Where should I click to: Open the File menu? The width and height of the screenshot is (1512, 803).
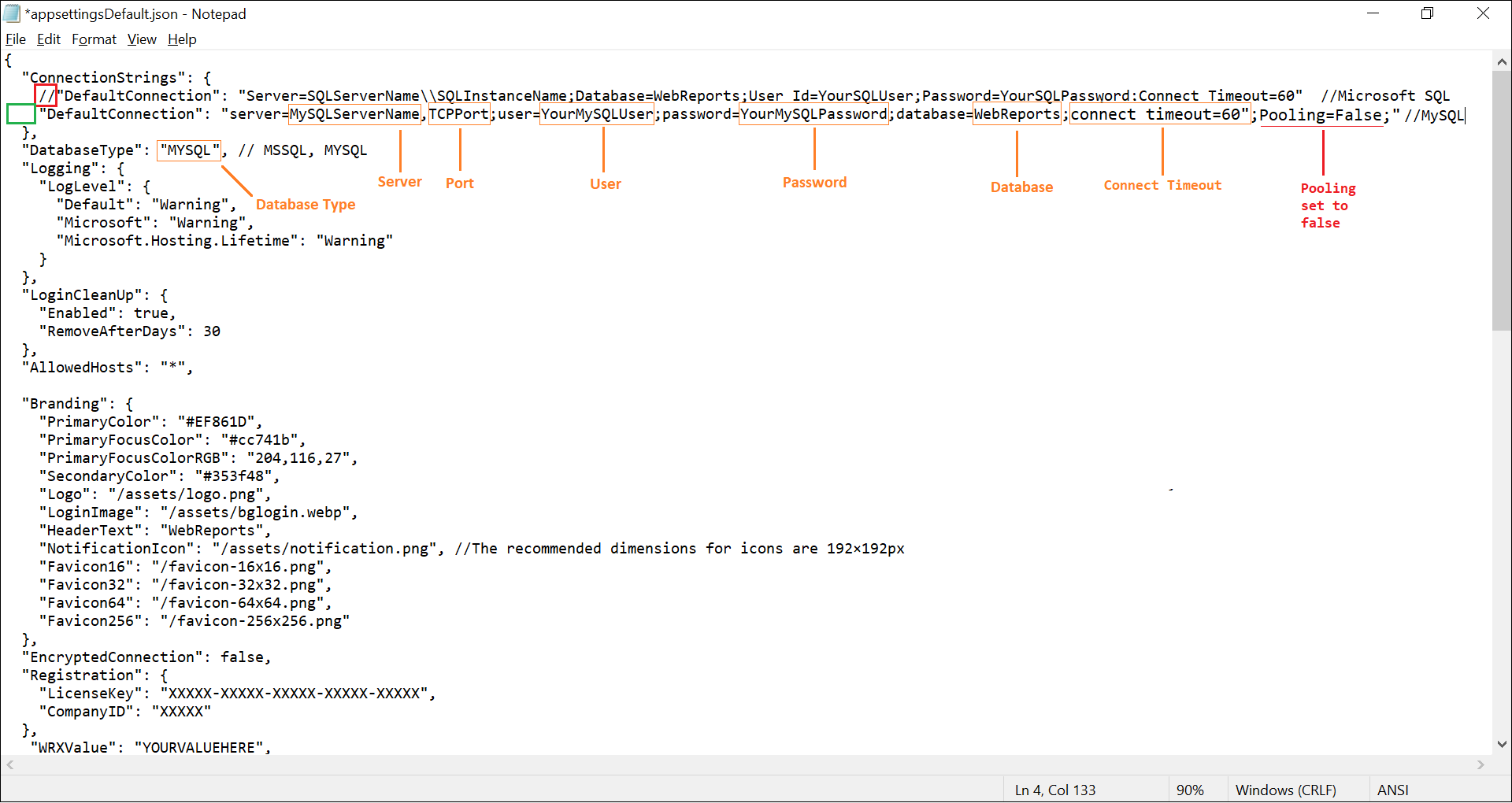click(16, 39)
